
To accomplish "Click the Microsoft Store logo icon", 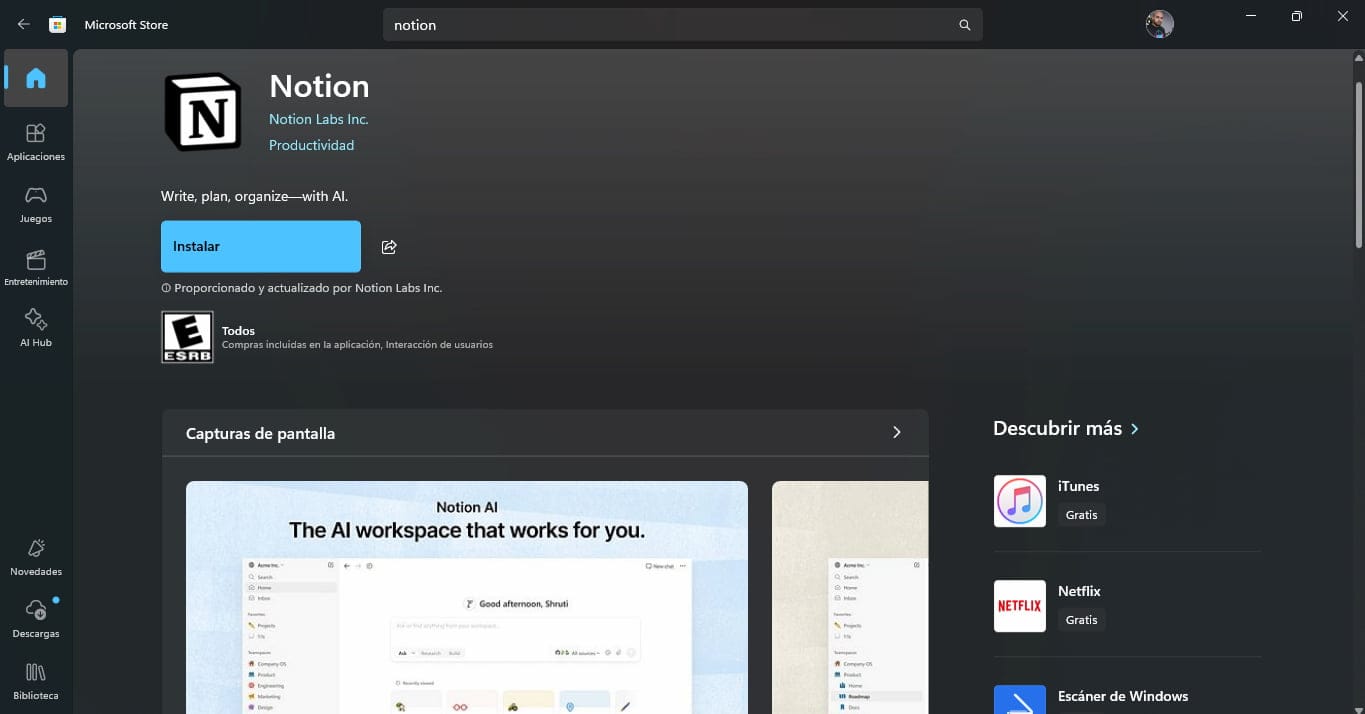I will pyautogui.click(x=58, y=24).
